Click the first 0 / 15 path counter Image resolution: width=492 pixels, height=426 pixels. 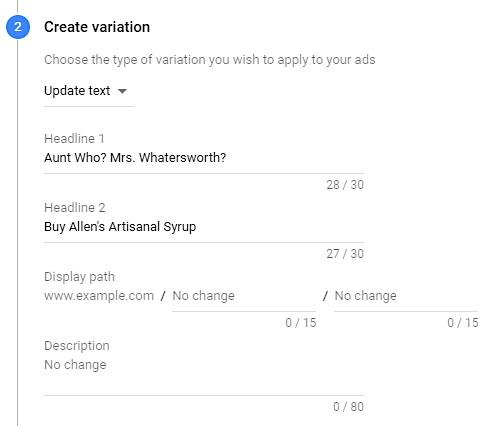[300, 323]
